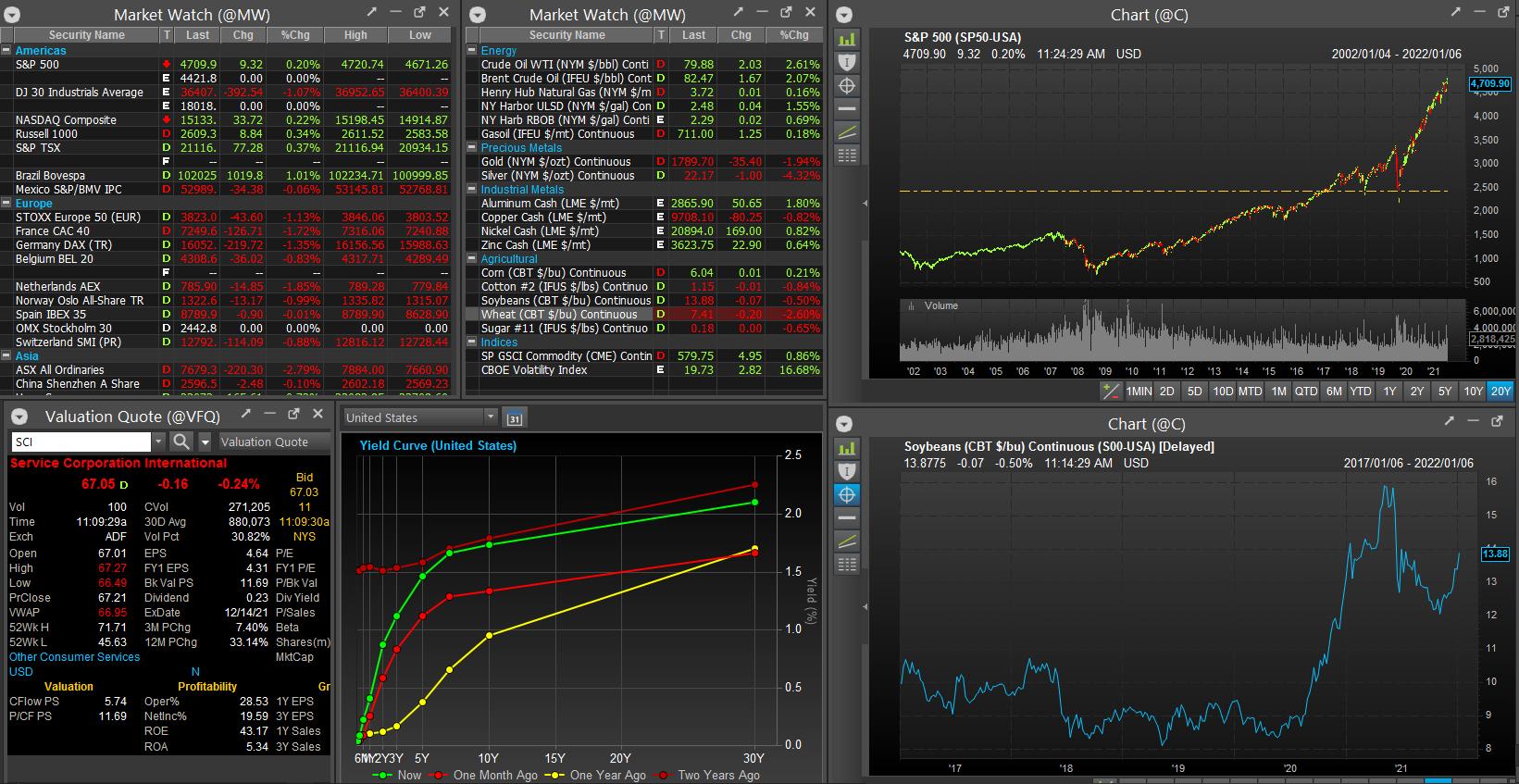The width and height of the screenshot is (1519, 784).
Task: Enable crosshair tool in S&P 500 chart
Action: (x=846, y=85)
